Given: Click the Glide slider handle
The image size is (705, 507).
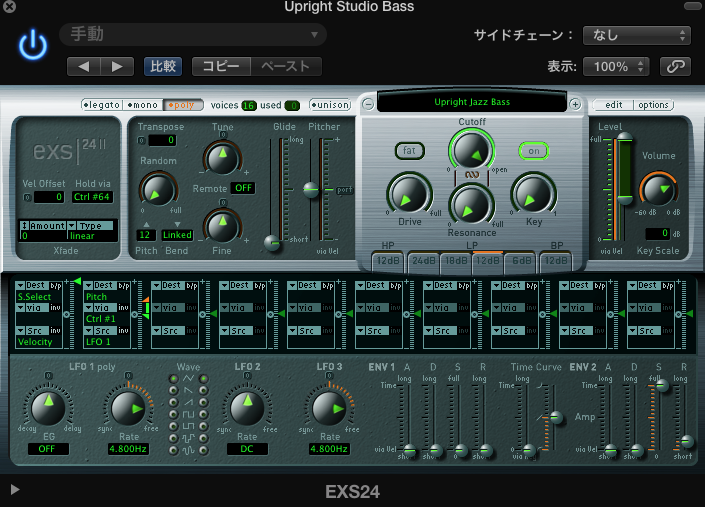Looking at the screenshot, I should pyautogui.click(x=272, y=243).
